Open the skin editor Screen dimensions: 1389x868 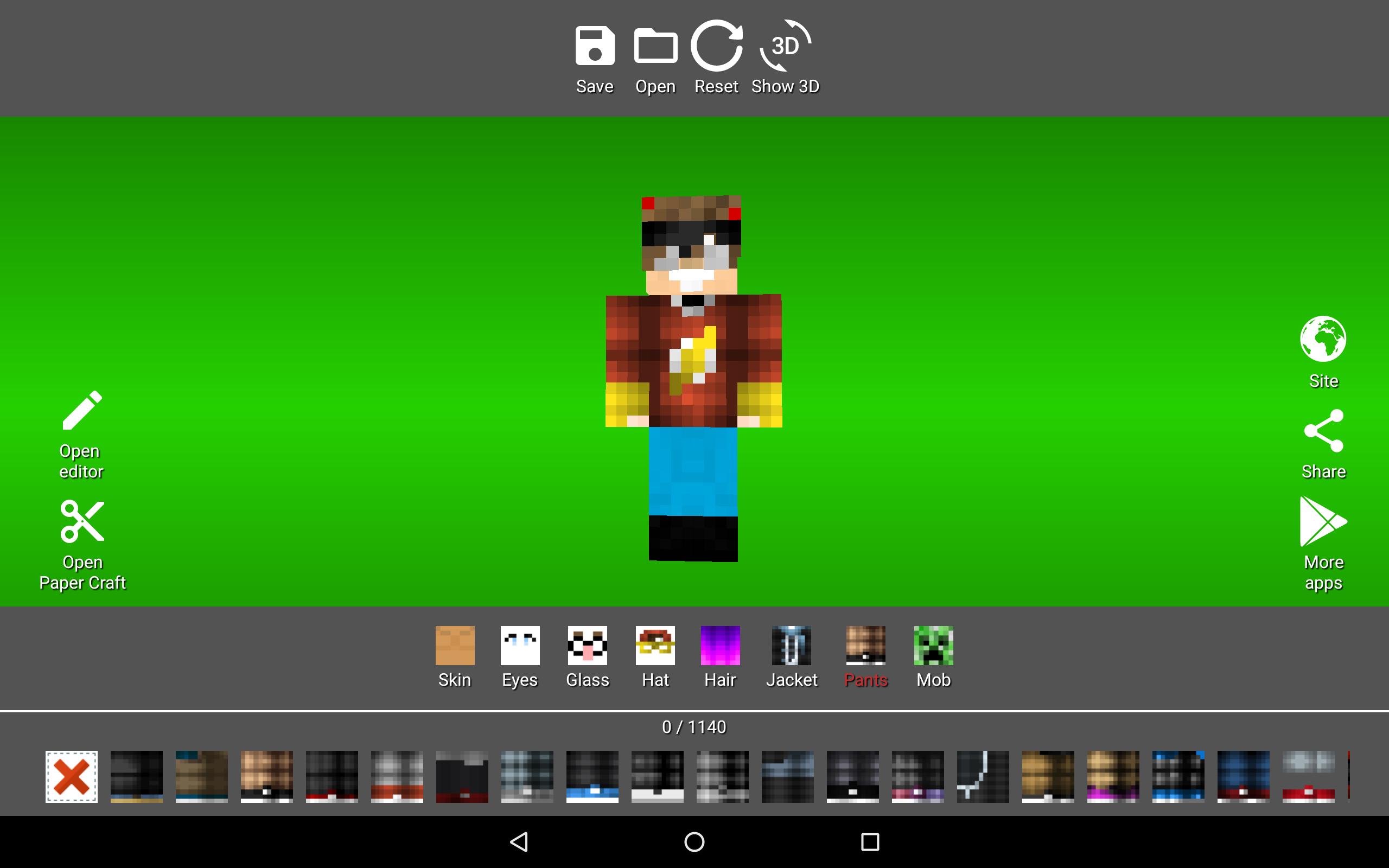point(81,435)
